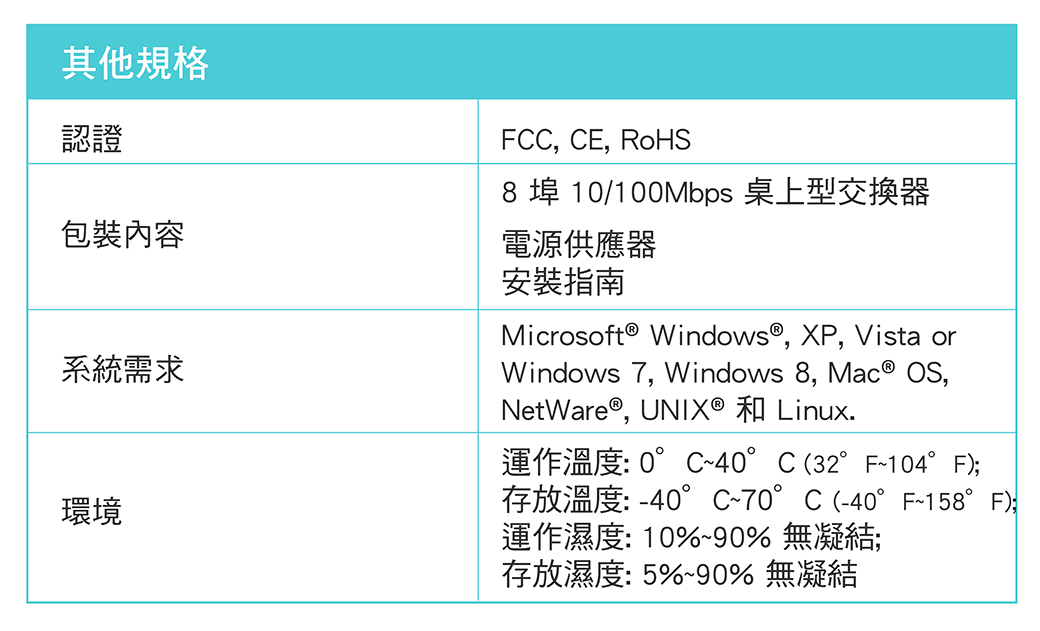The image size is (1040, 631).
Task: Select the 認證 row label
Action: 92,139
